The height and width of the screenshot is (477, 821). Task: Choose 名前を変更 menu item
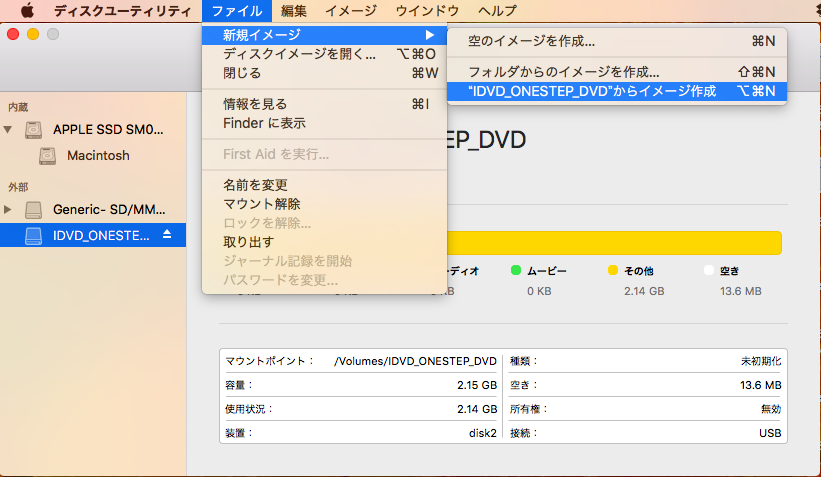pos(324,185)
